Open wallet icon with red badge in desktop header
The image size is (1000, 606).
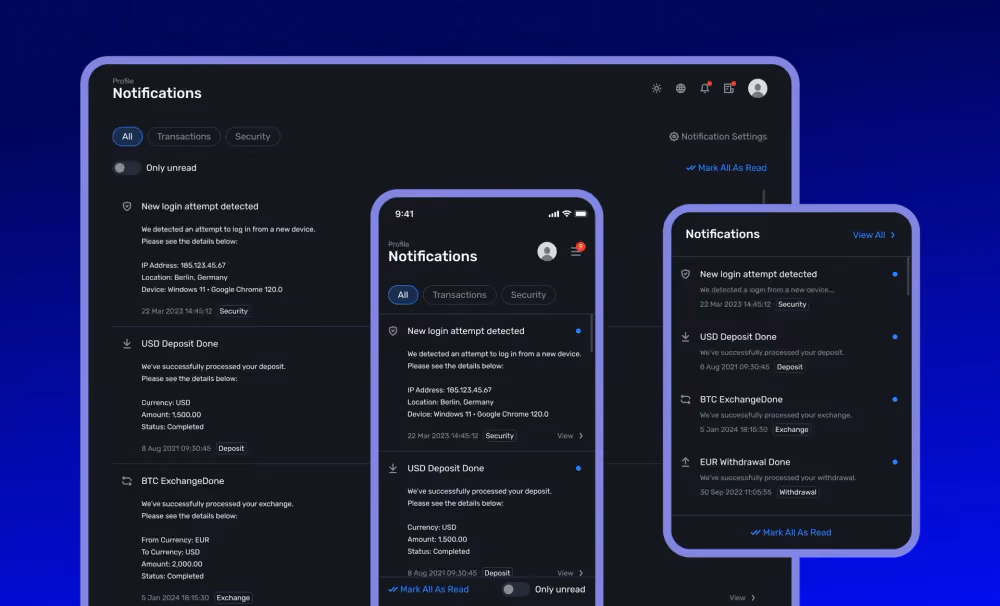click(729, 88)
